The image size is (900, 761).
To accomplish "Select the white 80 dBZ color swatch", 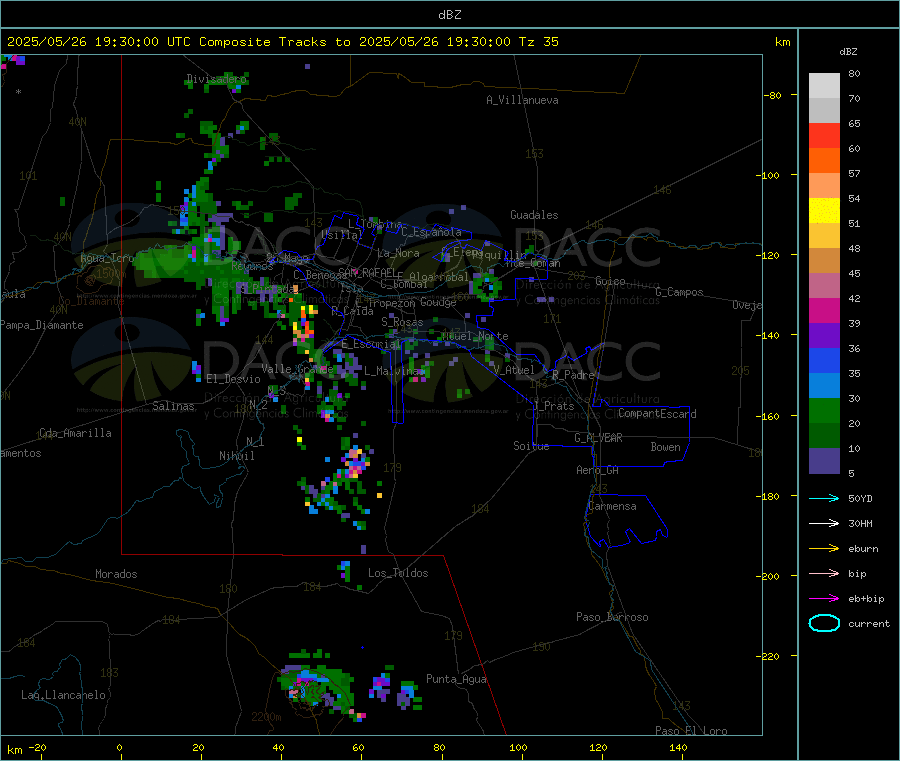I will point(824,86).
